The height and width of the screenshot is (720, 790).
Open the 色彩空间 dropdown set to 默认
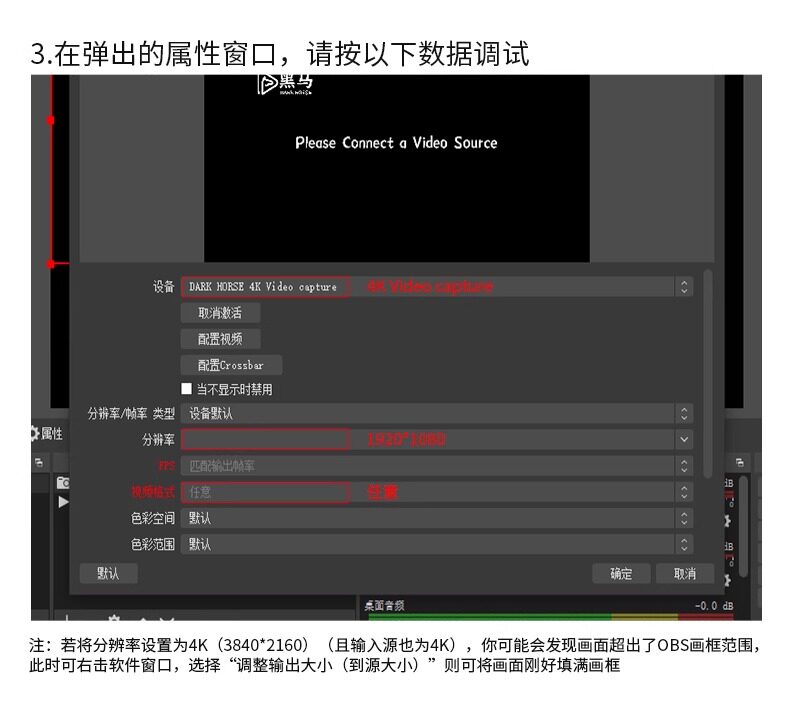coord(437,518)
